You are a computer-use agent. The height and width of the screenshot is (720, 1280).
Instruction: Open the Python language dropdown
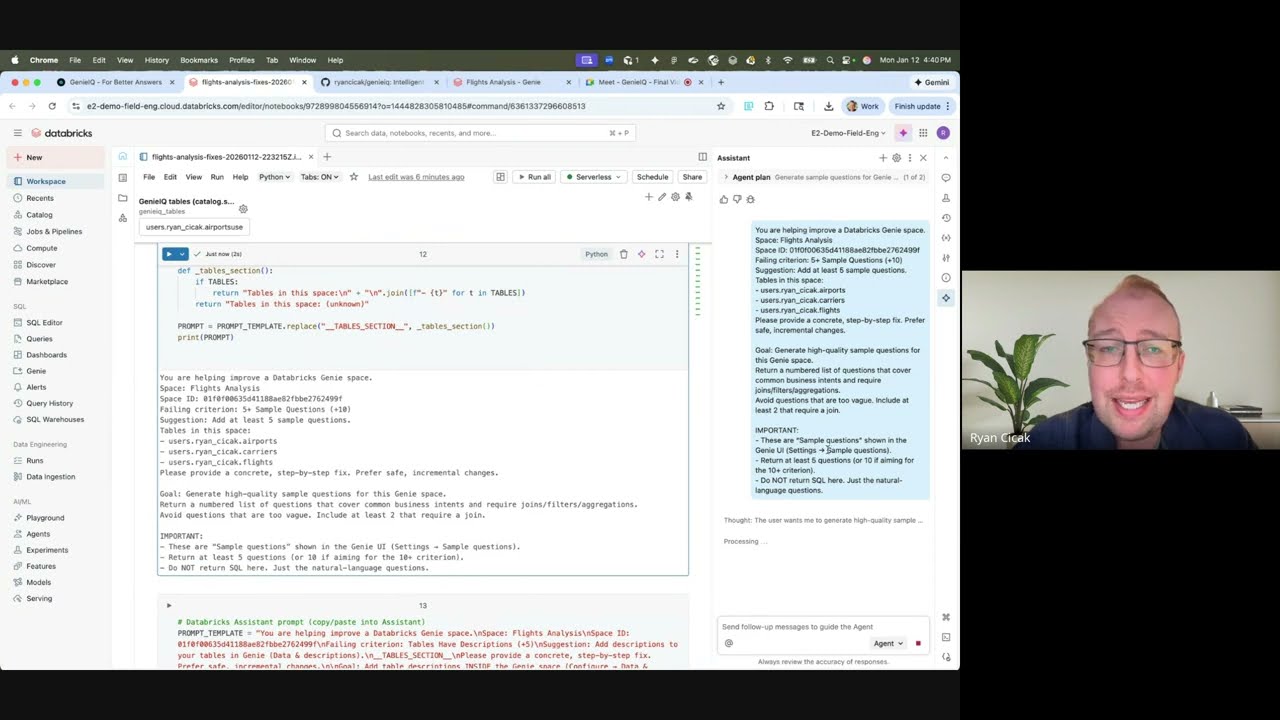[x=275, y=177]
